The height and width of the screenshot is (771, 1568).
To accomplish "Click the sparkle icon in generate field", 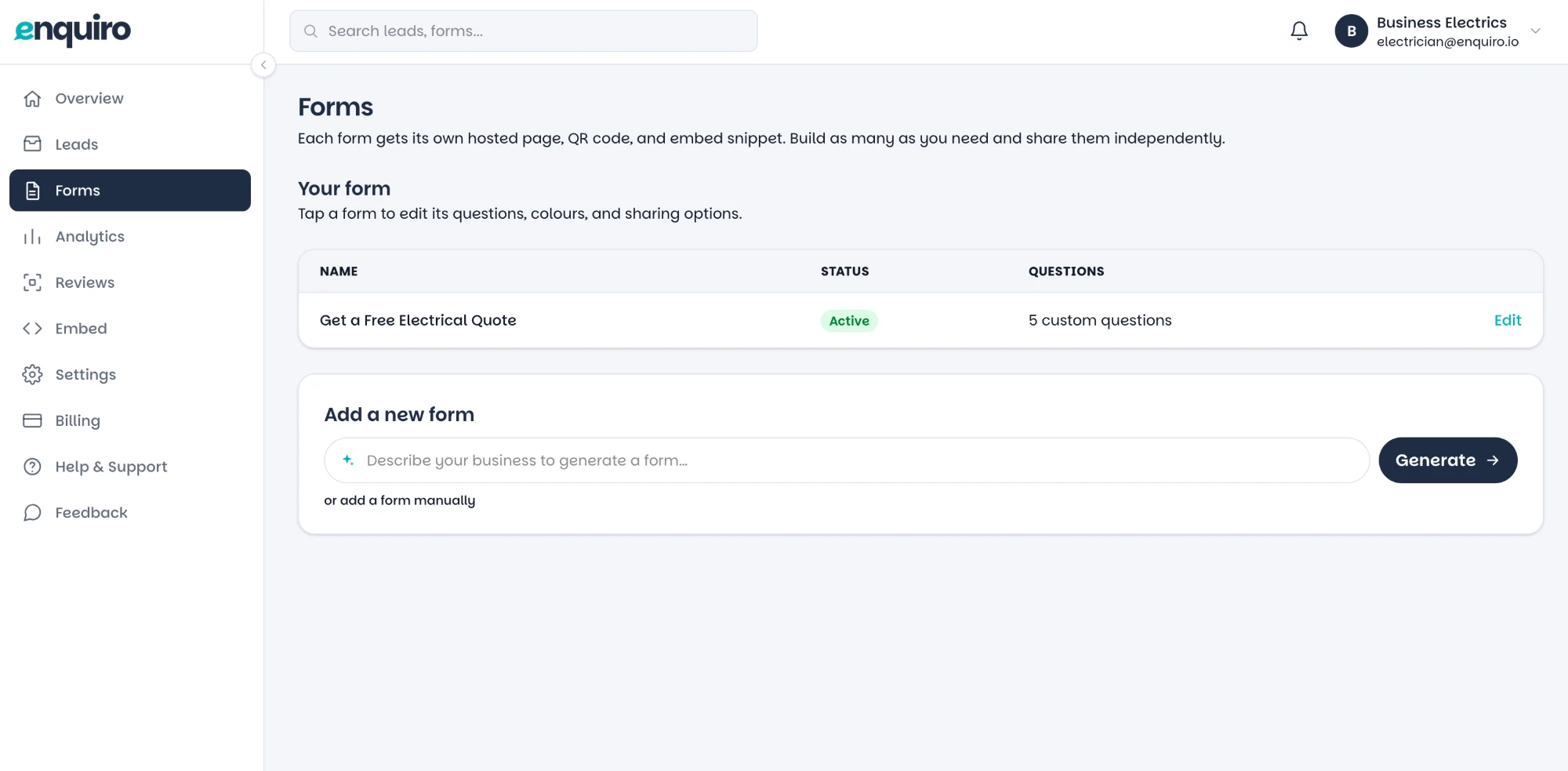I will [348, 460].
